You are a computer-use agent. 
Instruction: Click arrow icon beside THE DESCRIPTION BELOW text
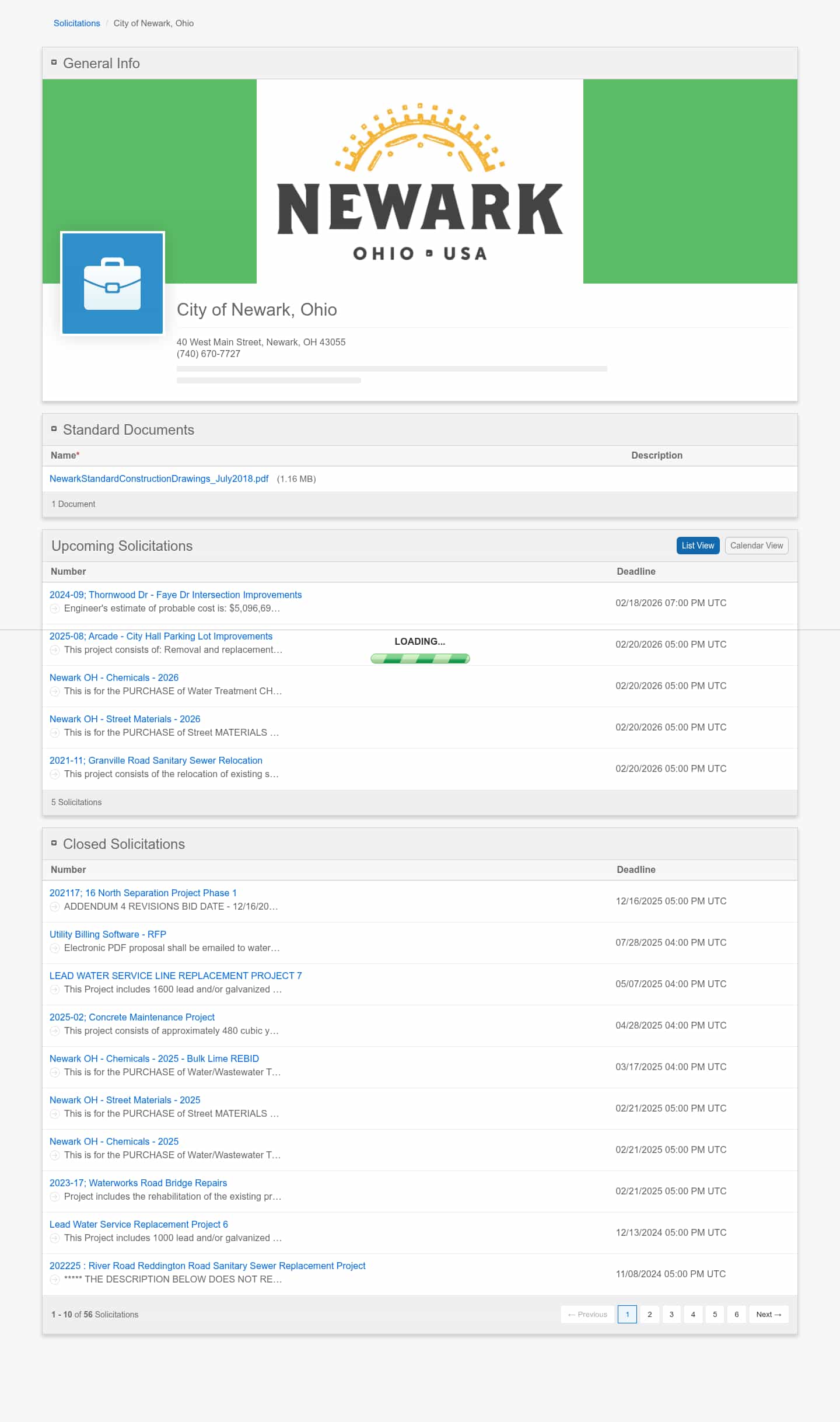pyautogui.click(x=55, y=1280)
